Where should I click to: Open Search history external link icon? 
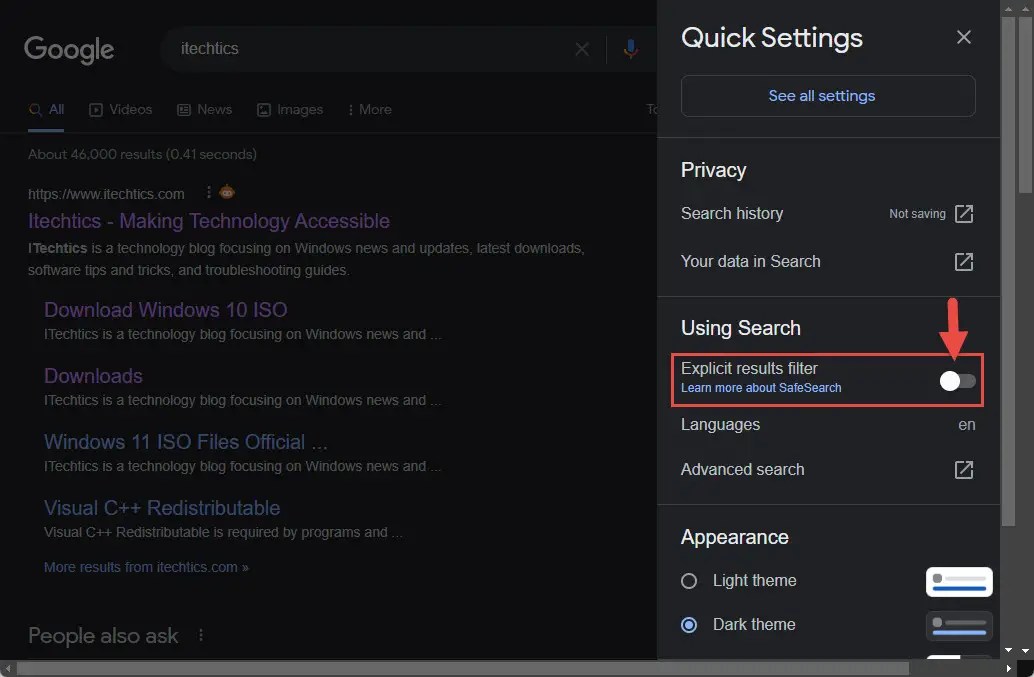[x=963, y=213]
